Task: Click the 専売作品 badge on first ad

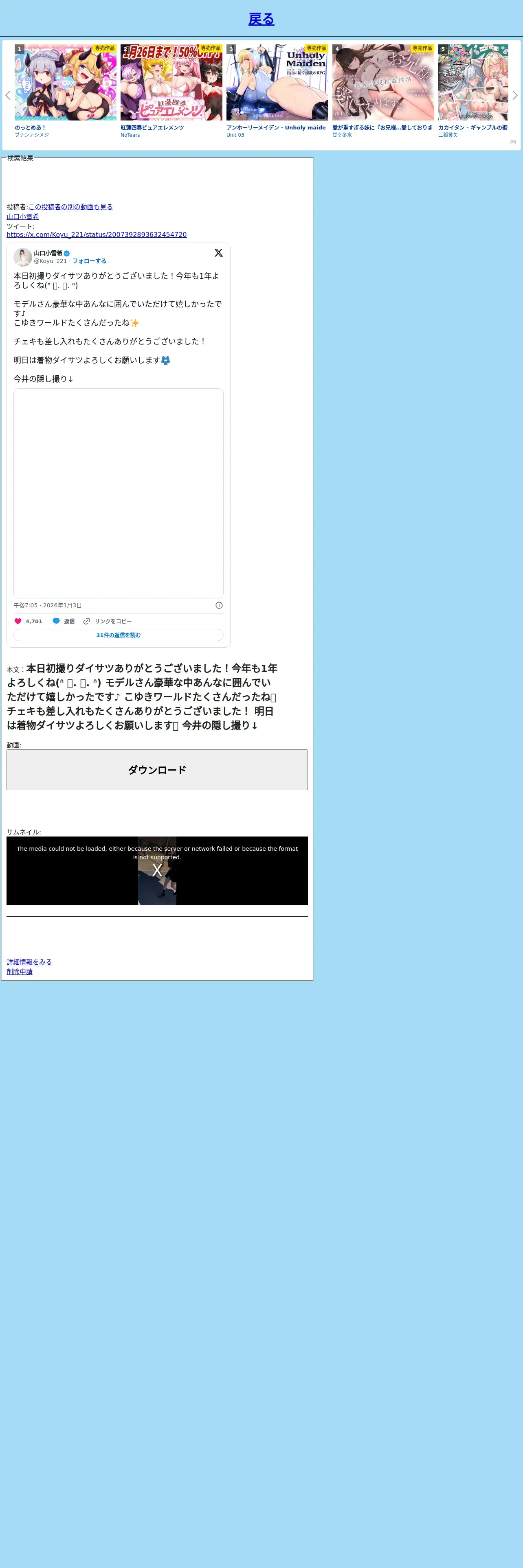Action: [105, 48]
